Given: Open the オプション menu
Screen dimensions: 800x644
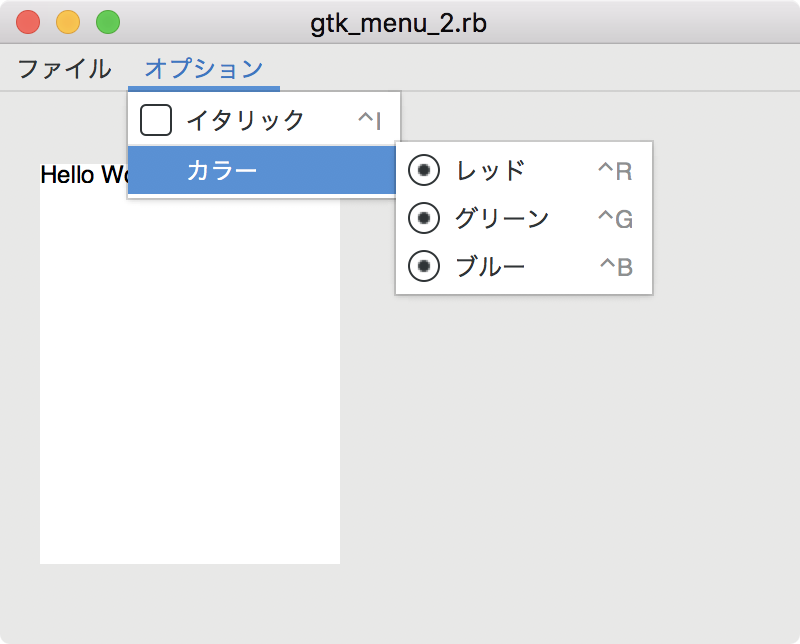Looking at the screenshot, I should 202,68.
